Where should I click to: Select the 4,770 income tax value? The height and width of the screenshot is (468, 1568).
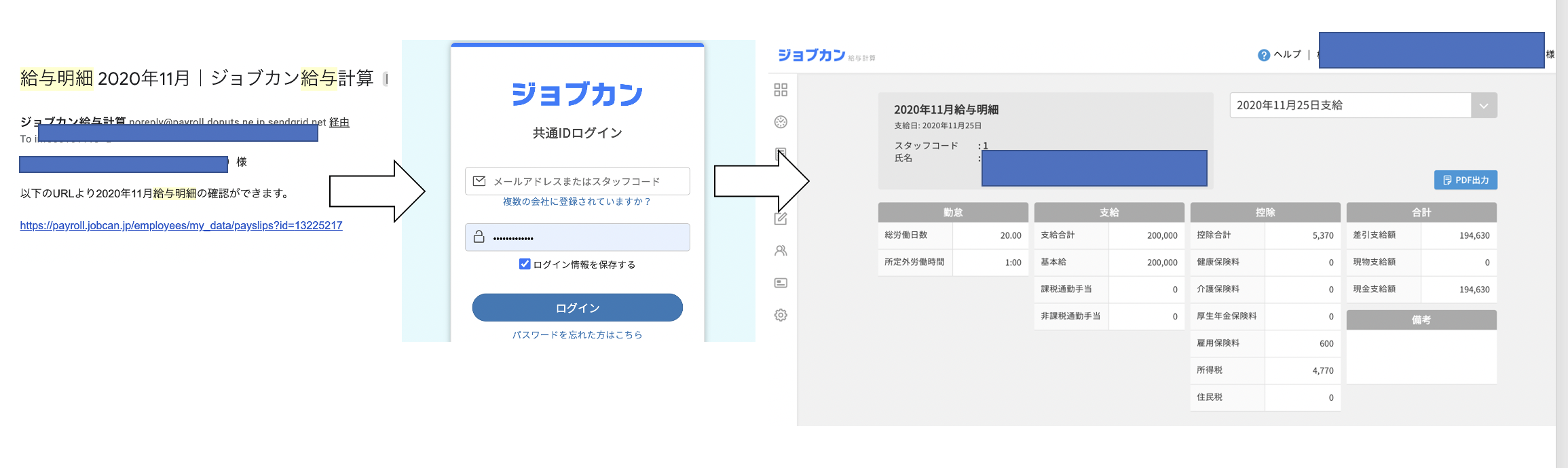click(1323, 371)
